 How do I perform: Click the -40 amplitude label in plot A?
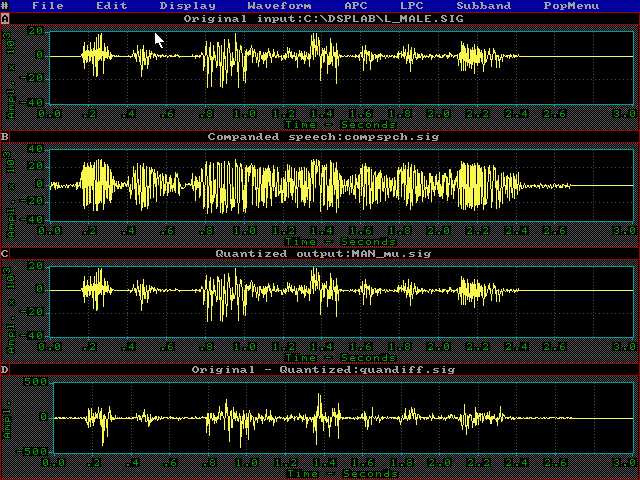tap(32, 102)
